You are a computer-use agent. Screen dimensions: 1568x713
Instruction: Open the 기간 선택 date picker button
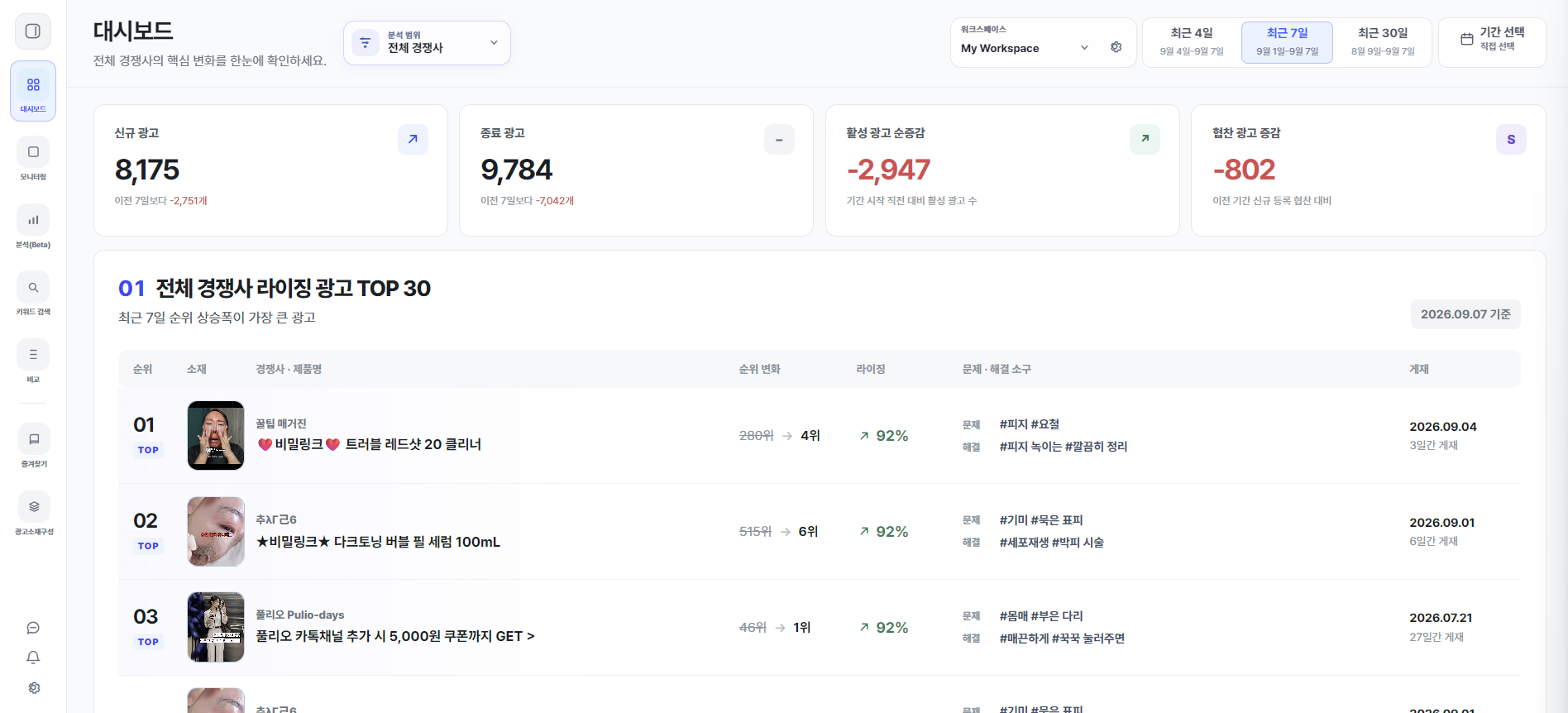(1492, 42)
